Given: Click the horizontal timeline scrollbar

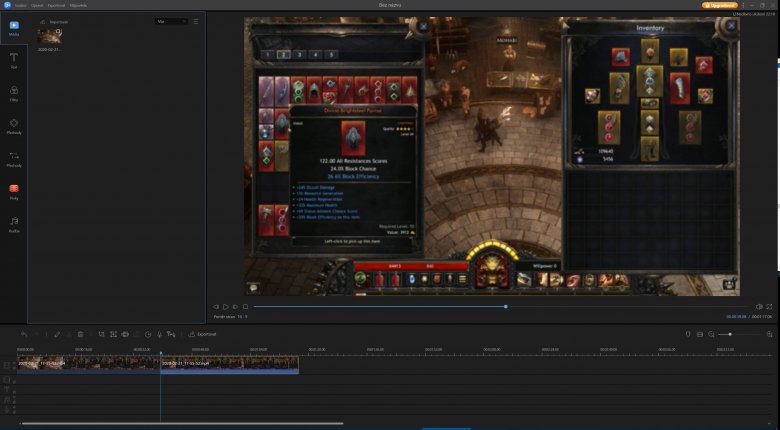Looking at the screenshot, I should tap(183, 424).
